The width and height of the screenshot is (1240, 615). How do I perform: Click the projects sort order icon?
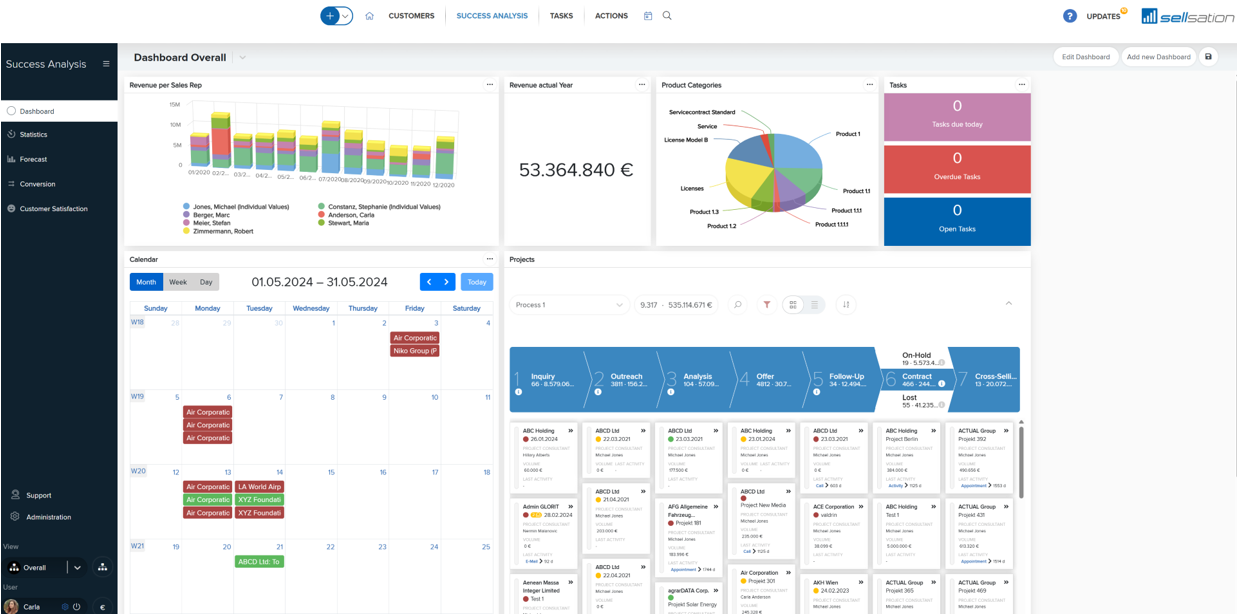tap(846, 305)
